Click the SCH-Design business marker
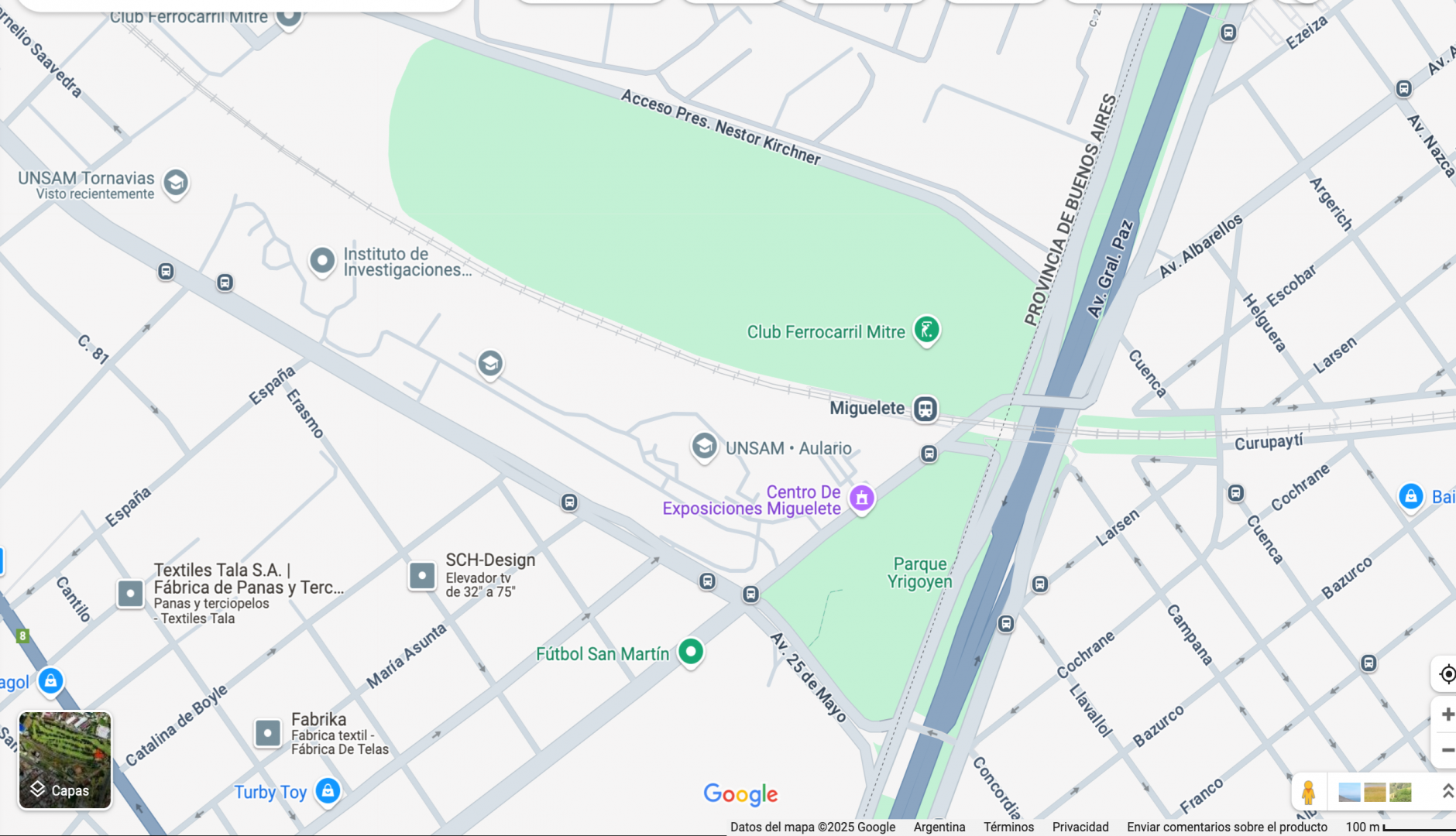The height and width of the screenshot is (836, 1456). point(422,576)
